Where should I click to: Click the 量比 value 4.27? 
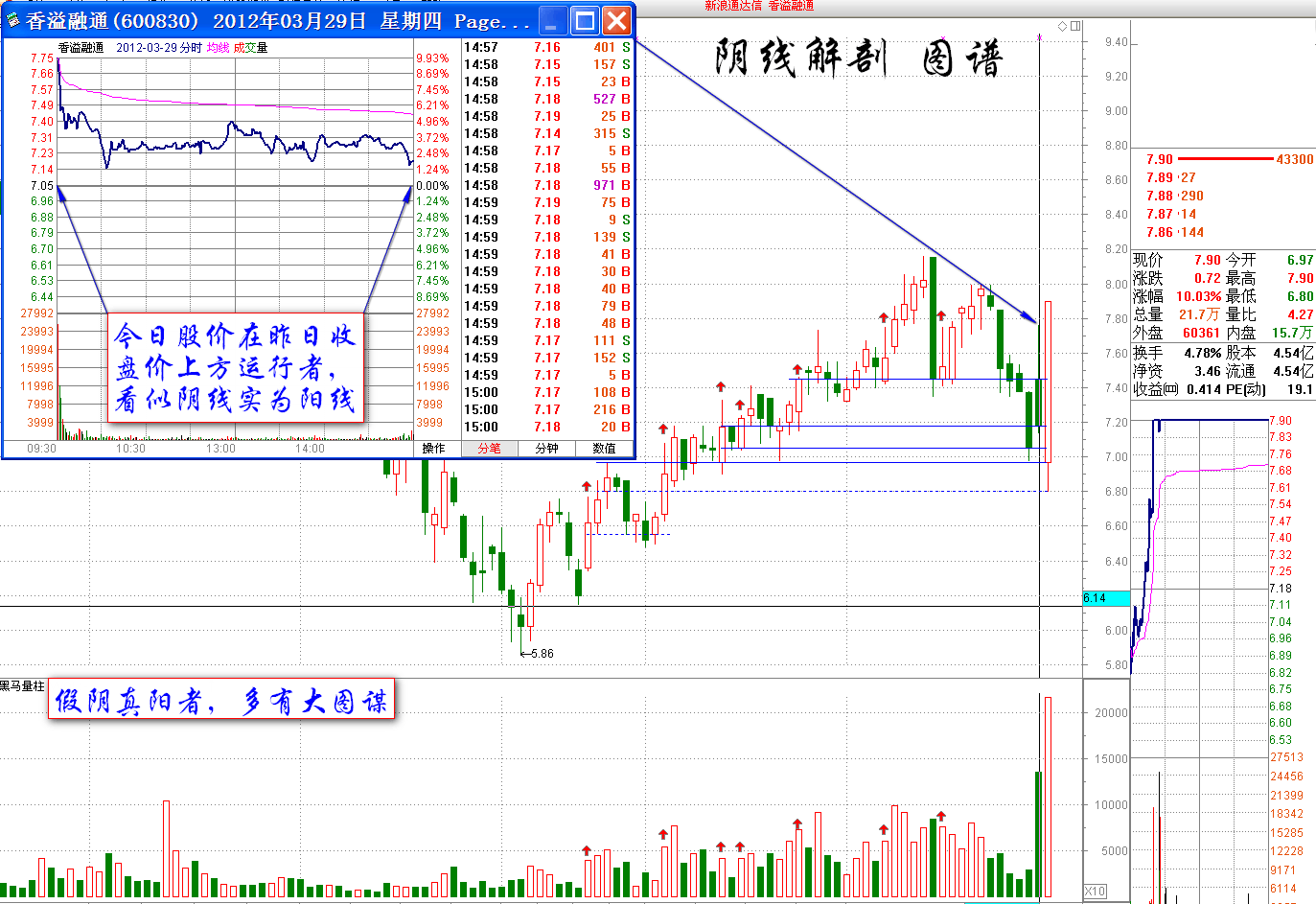[x=1300, y=314]
